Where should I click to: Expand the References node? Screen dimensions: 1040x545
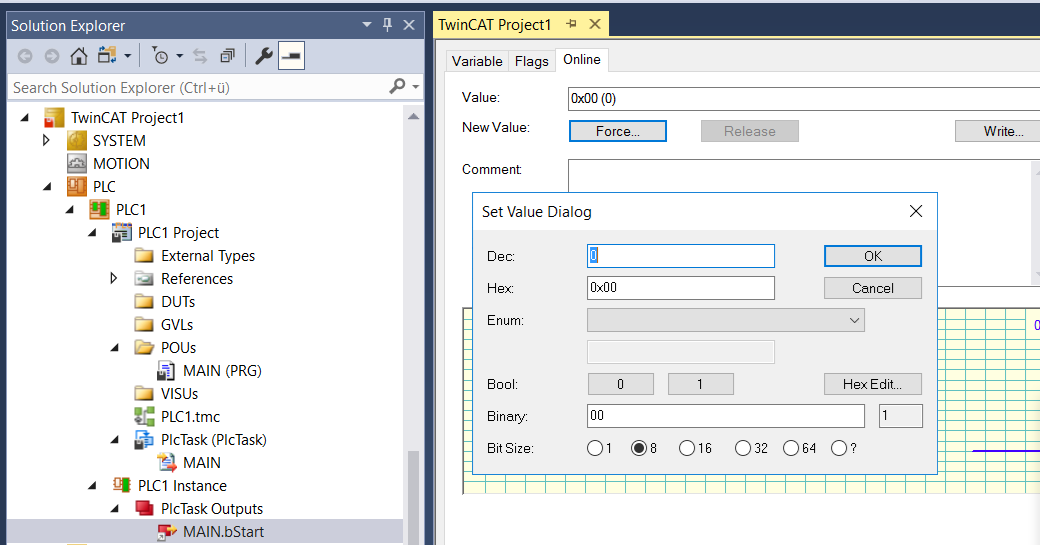[x=113, y=278]
